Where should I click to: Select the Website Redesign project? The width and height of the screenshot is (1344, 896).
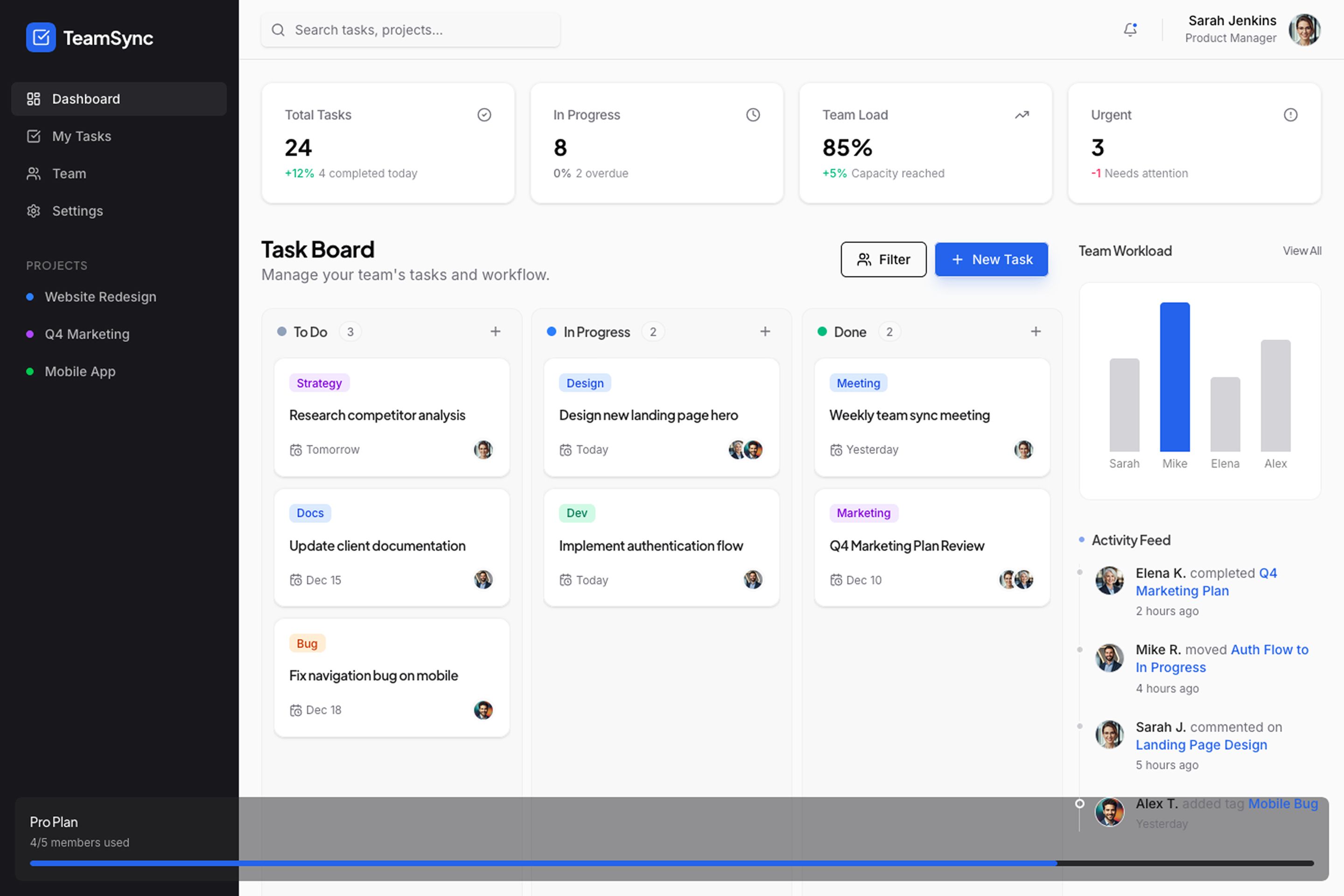[x=101, y=297]
